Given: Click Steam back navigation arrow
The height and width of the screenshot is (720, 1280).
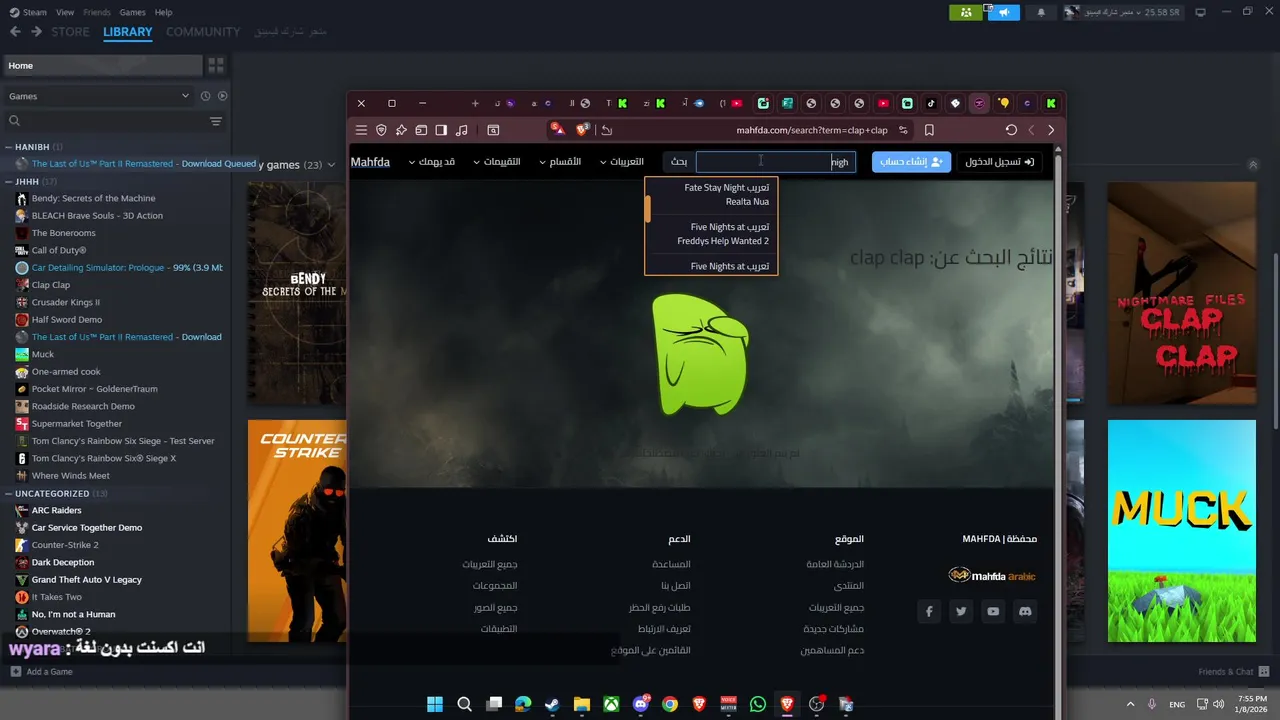Looking at the screenshot, I should coord(15,32).
